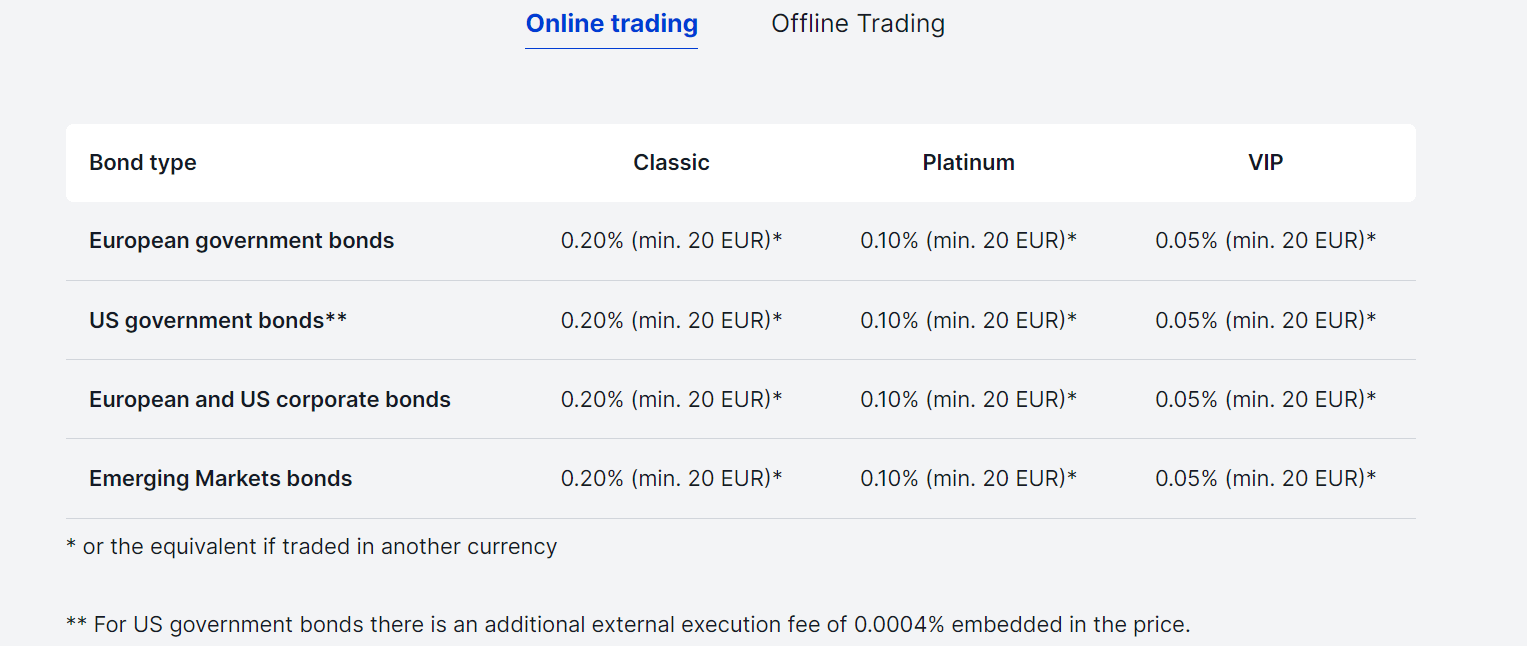The width and height of the screenshot is (1527, 646).
Task: Select the Emerging Markets bonds row label
Action: coord(221,479)
